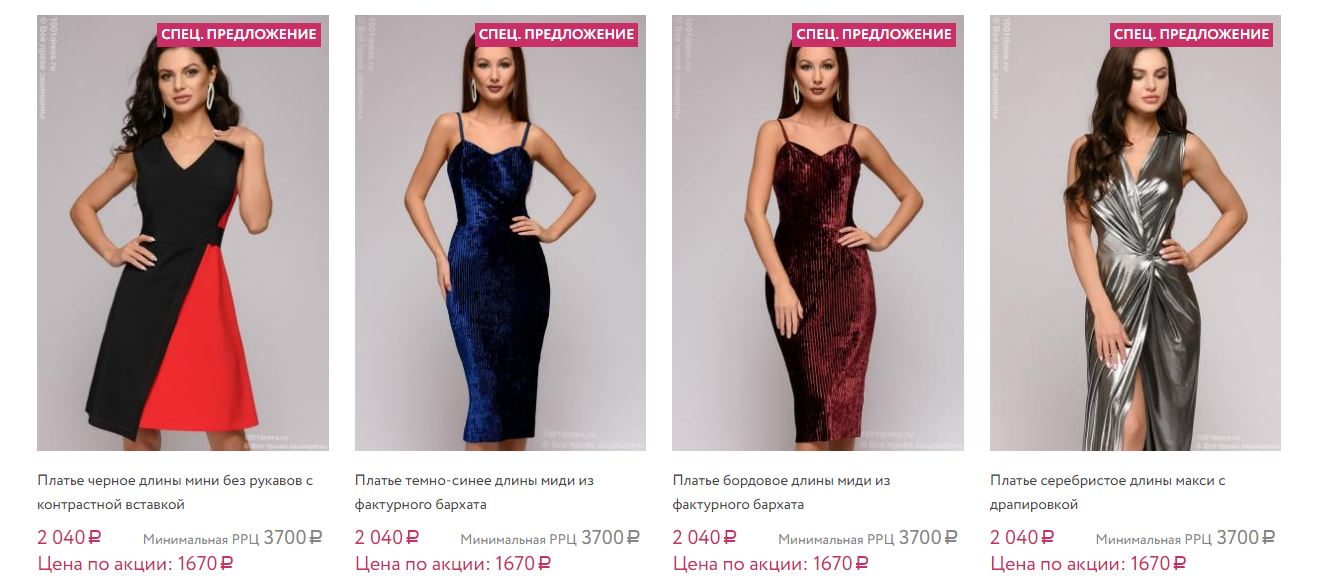Click 'Минимальная РРЦ 3700' under the black dress
This screenshot has height=581, width=1320.
click(232, 538)
